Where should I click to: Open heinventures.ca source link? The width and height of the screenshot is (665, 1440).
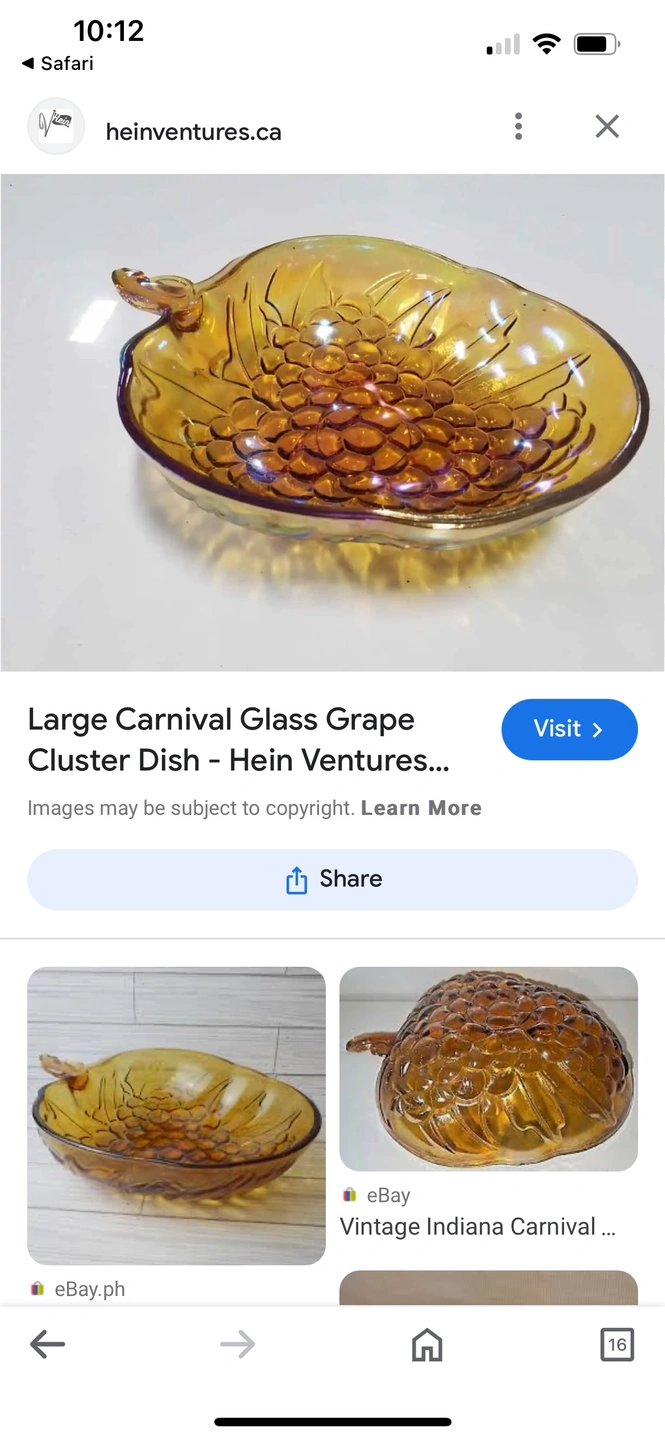[193, 132]
